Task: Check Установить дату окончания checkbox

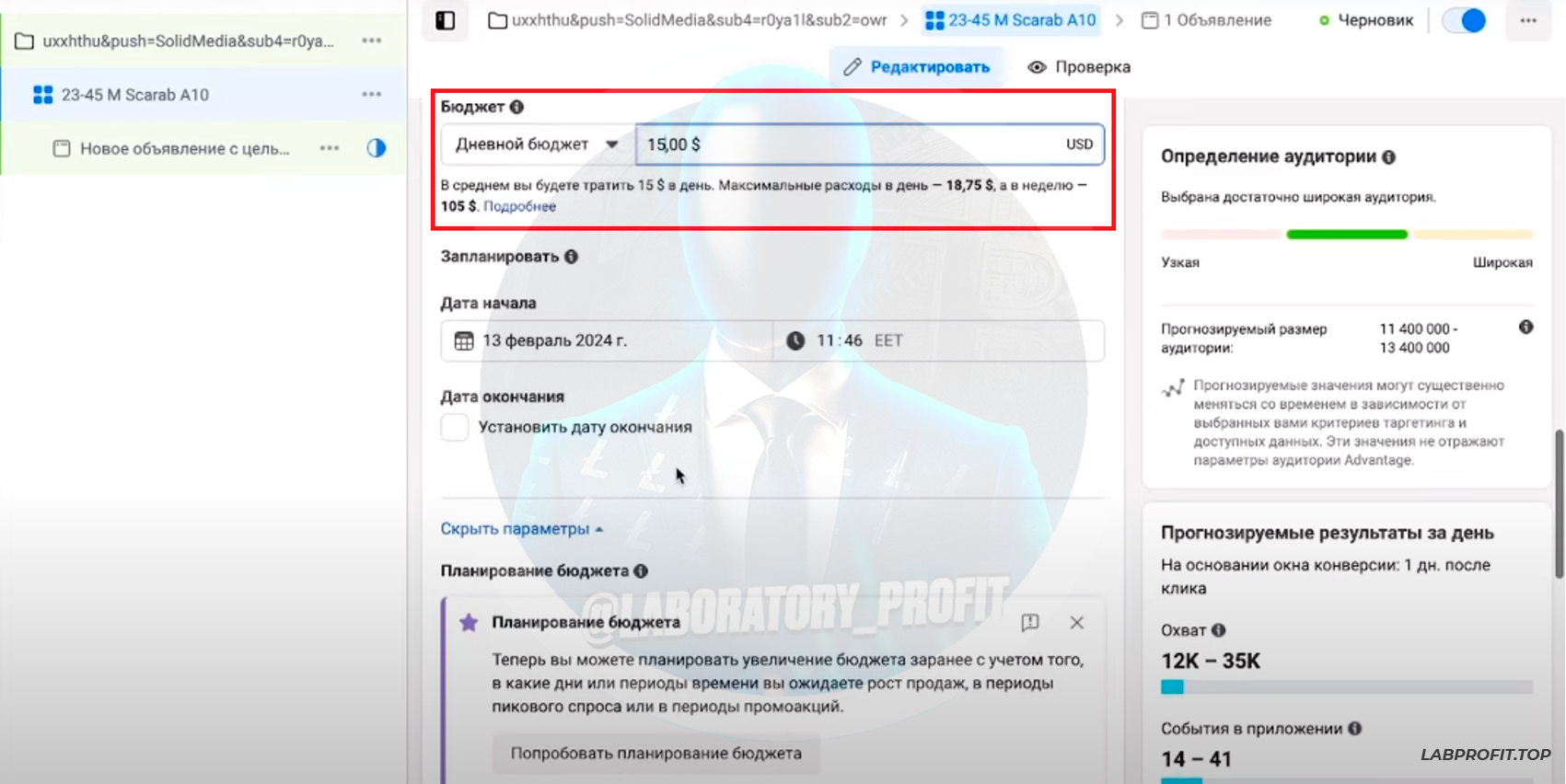Action: (x=455, y=427)
